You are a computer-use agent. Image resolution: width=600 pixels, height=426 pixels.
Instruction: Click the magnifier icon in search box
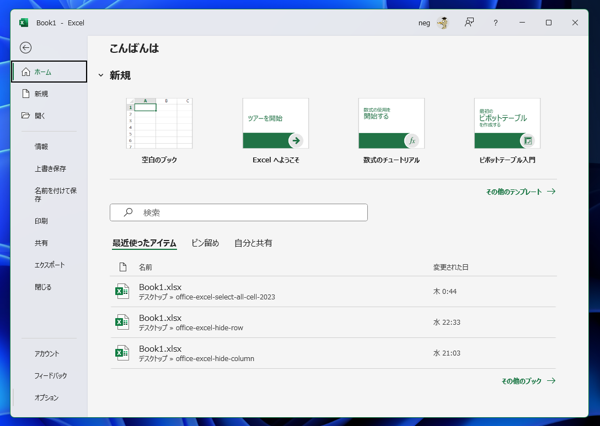click(128, 212)
